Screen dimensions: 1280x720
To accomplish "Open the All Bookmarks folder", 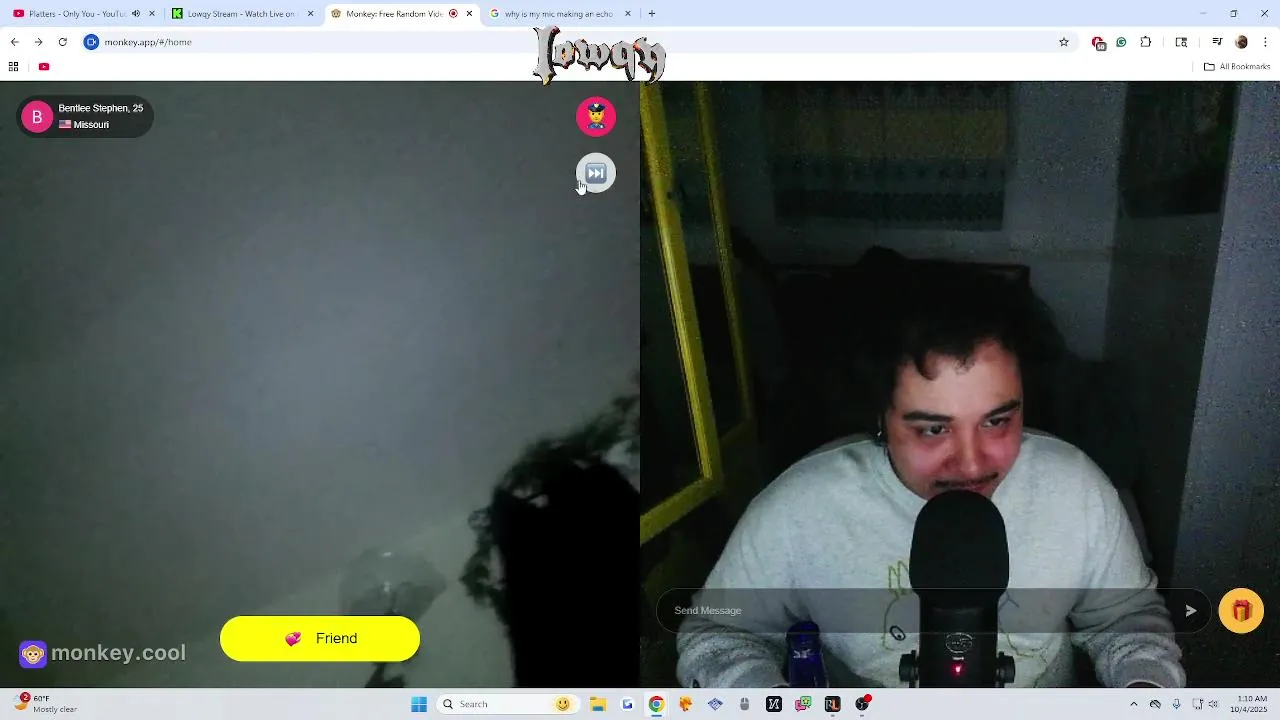I will pyautogui.click(x=1237, y=67).
